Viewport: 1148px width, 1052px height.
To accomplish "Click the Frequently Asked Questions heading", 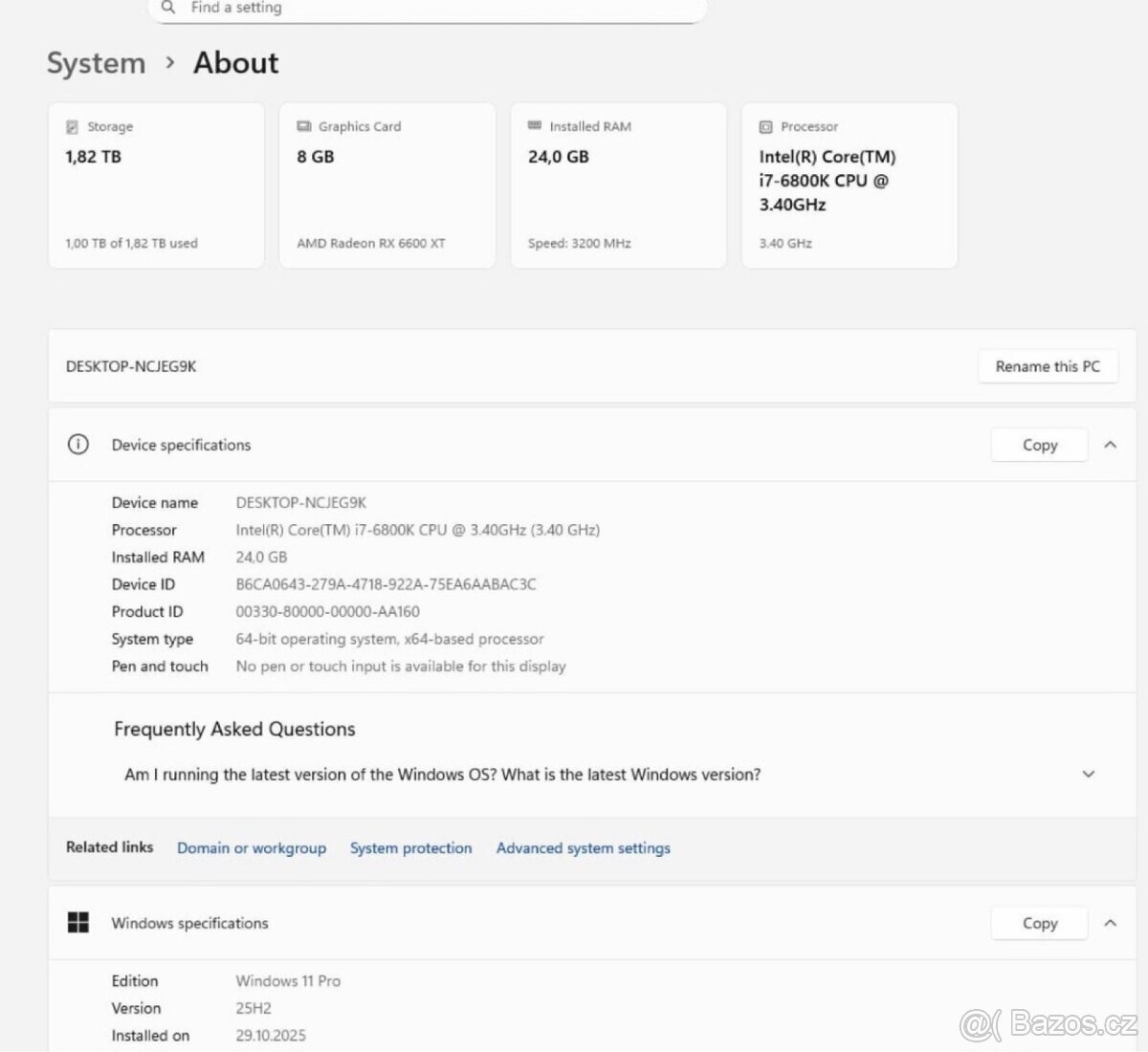I will click(x=234, y=730).
